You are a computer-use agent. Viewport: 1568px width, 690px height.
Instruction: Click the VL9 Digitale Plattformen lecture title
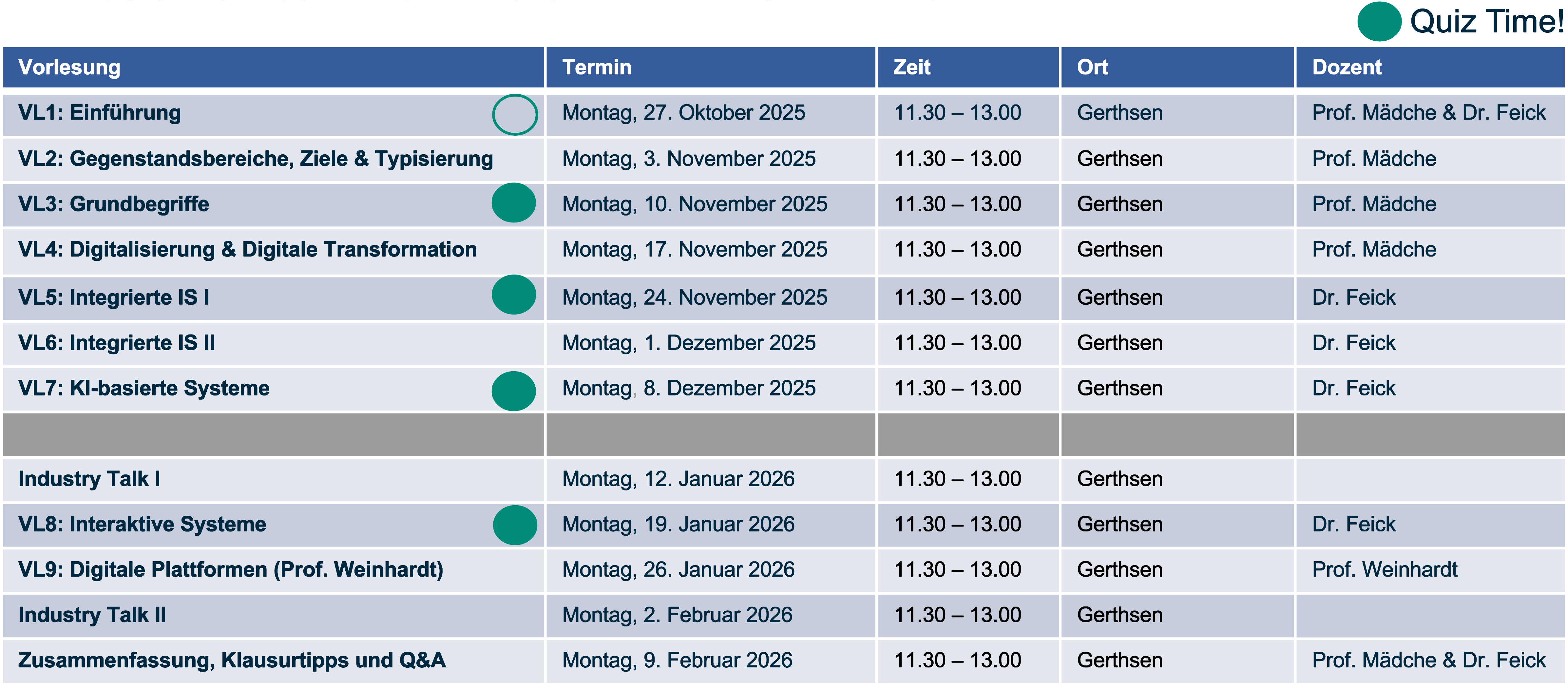[x=231, y=569]
